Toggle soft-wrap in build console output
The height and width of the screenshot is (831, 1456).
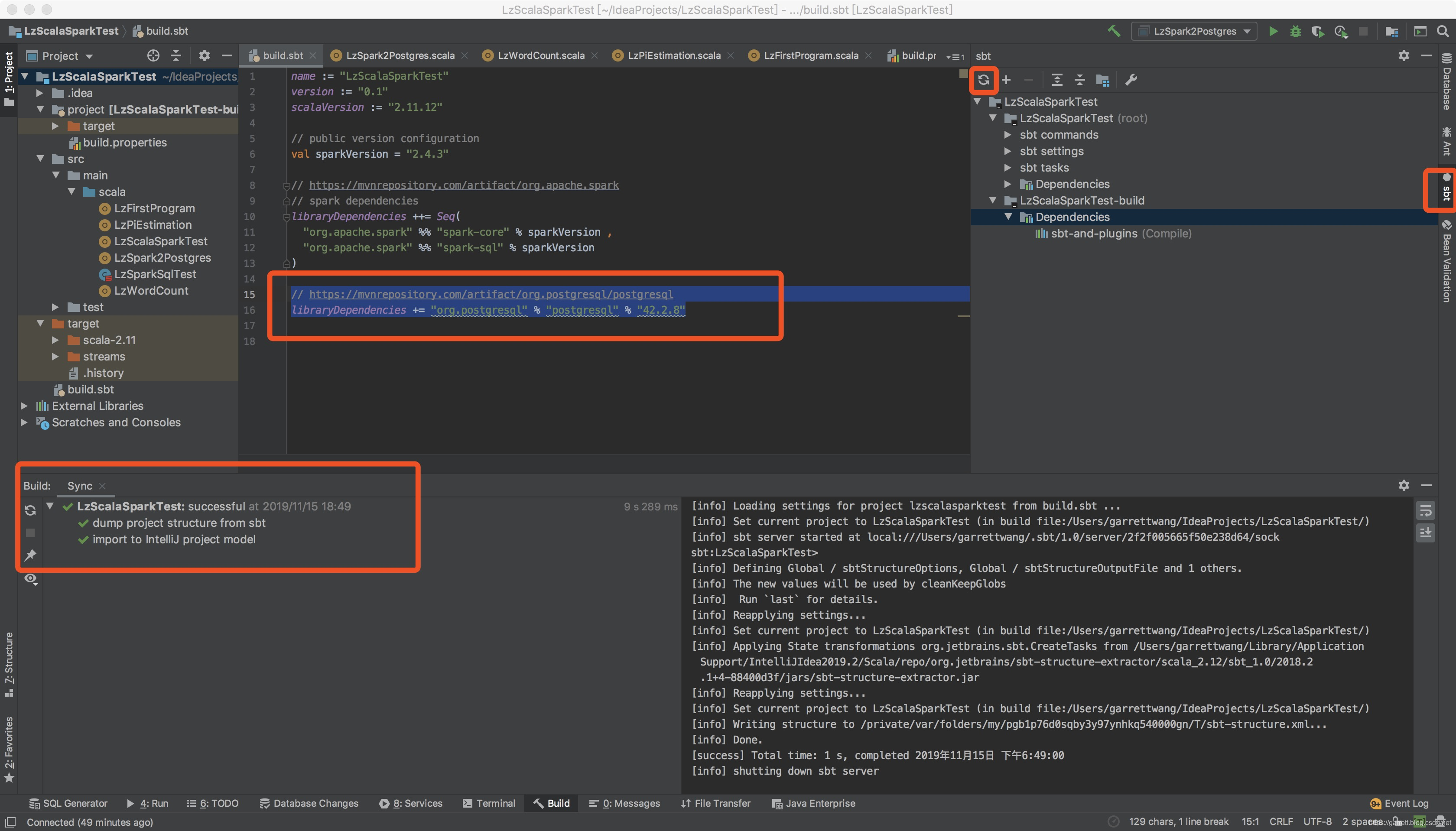pos(1425,510)
